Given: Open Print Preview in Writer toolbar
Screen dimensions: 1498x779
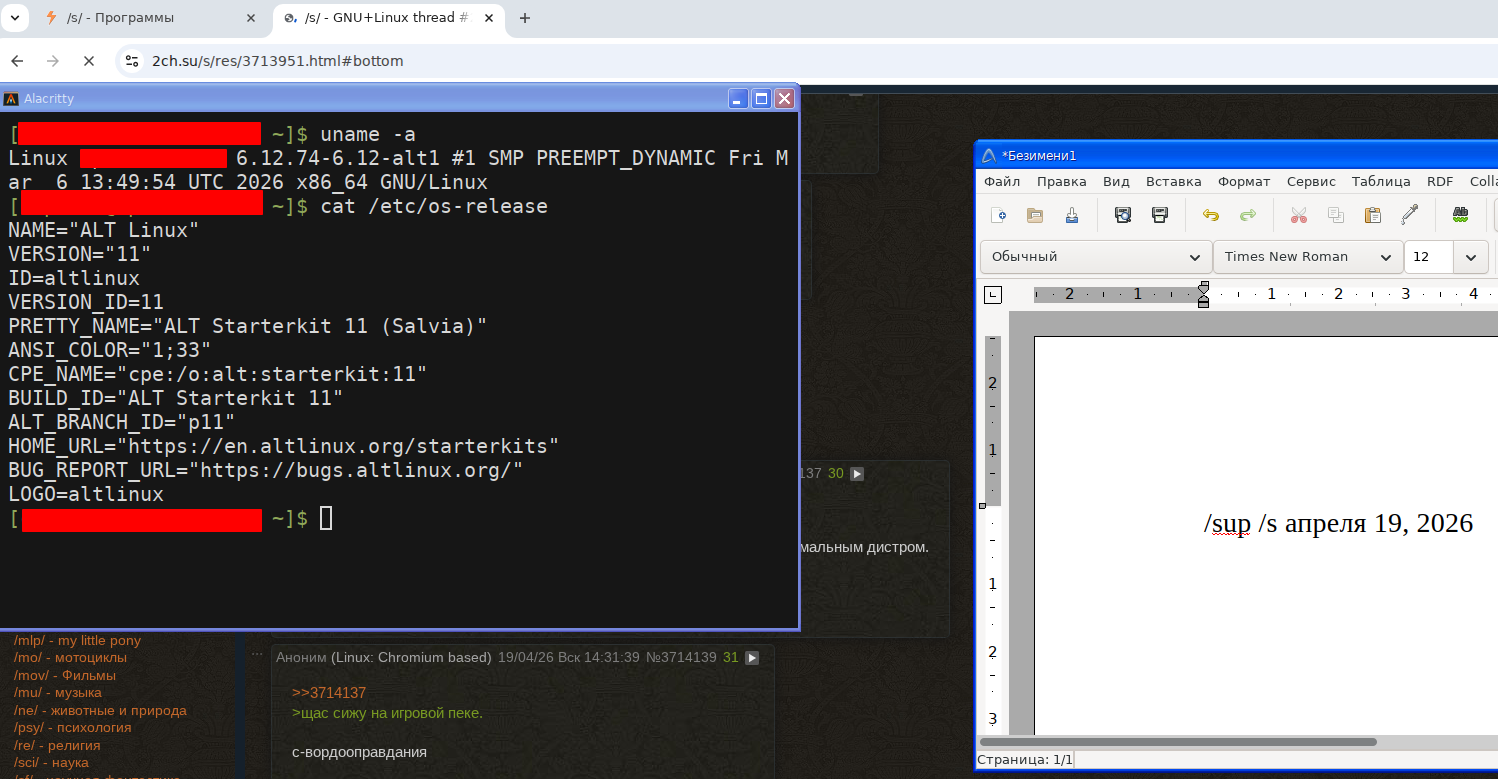Looking at the screenshot, I should tap(1123, 215).
